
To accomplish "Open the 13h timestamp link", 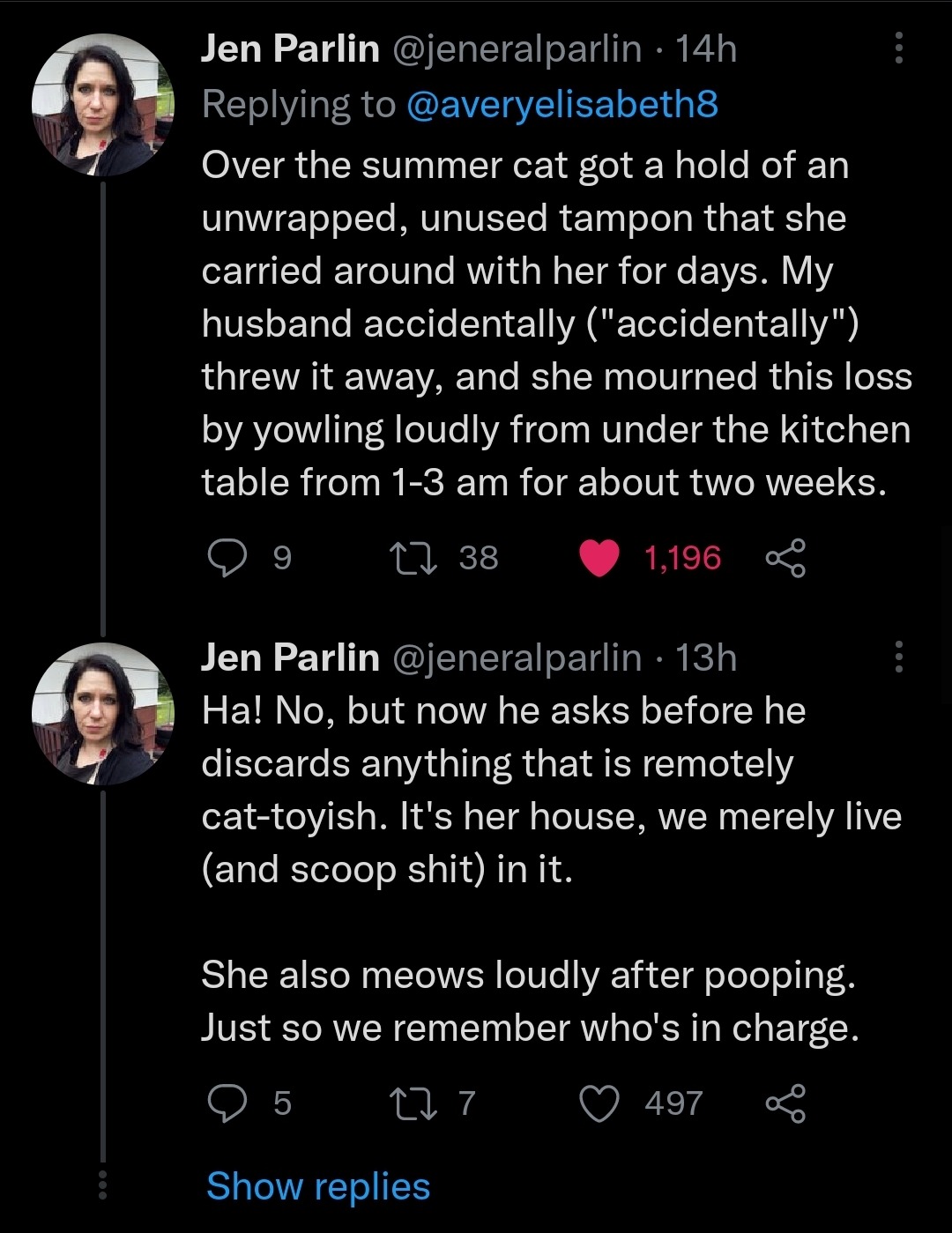I will (706, 657).
